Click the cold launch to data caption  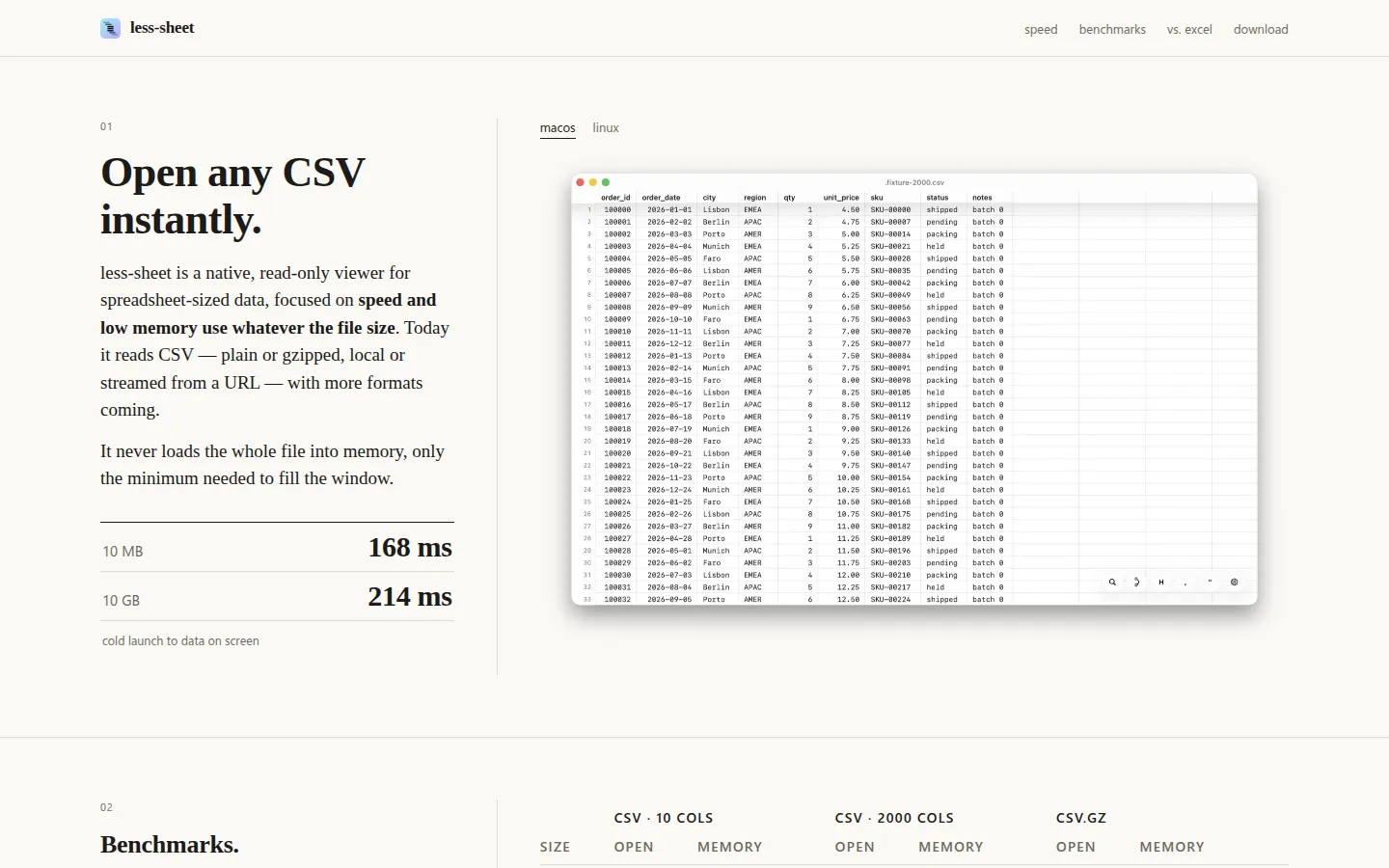pos(180,641)
